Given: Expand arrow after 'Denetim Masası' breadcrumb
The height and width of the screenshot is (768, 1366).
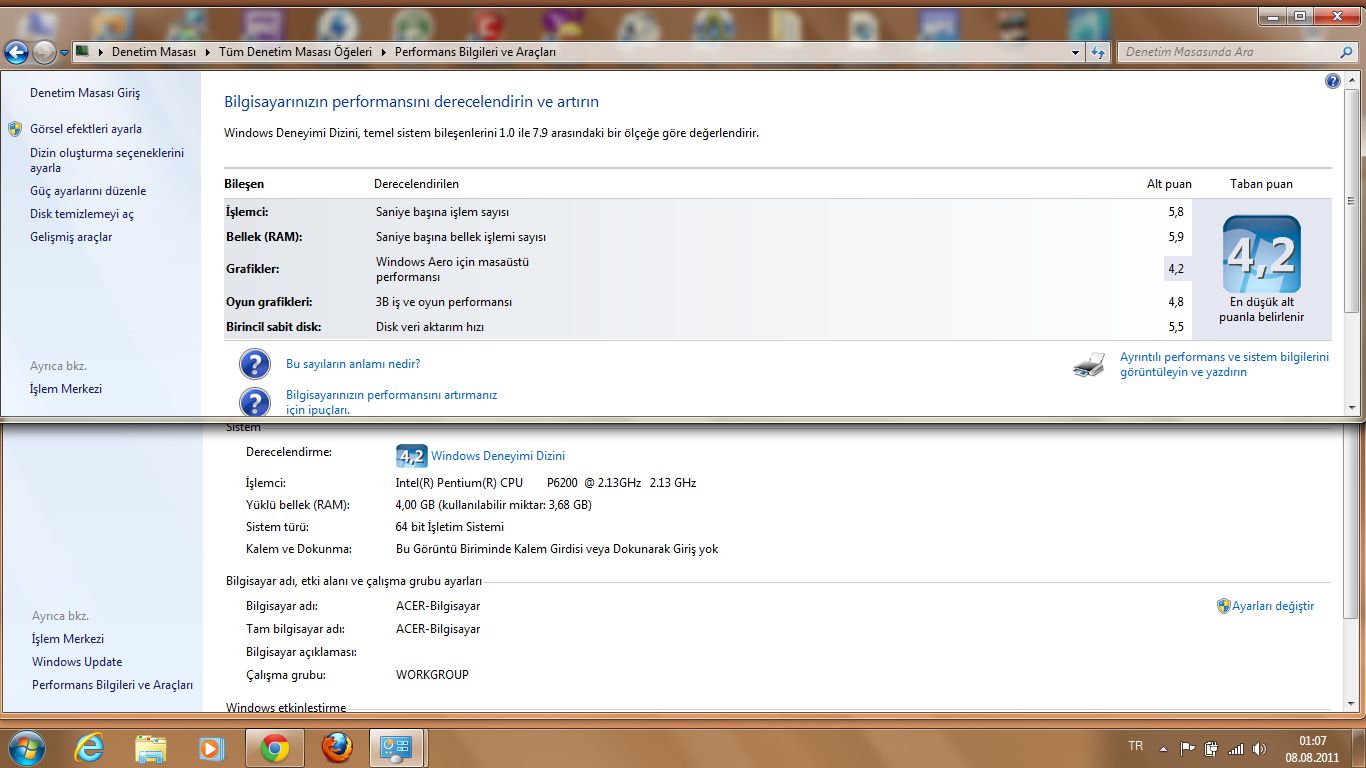Looking at the screenshot, I should coord(207,52).
